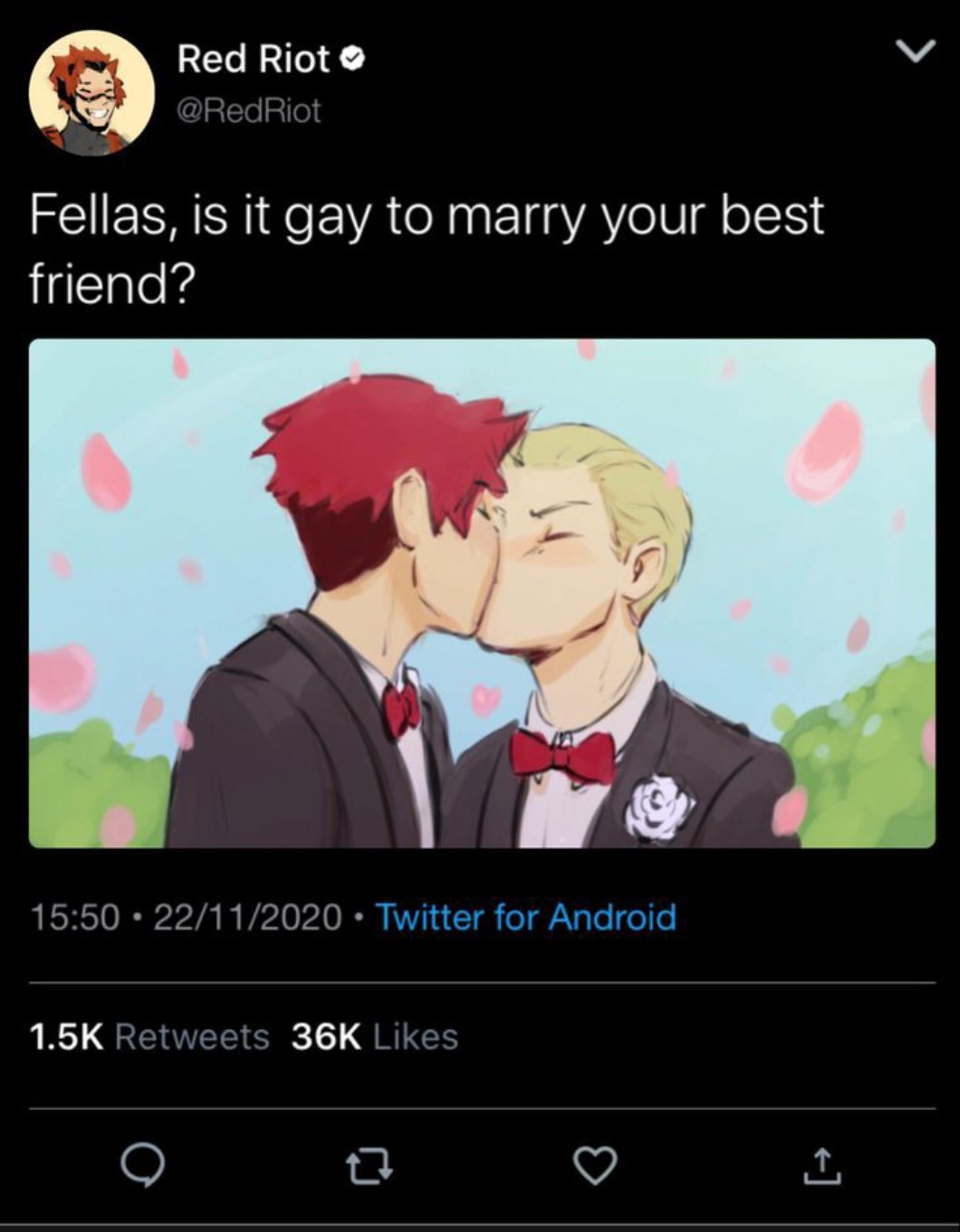Tap the reply speech bubble icon
960x1232 pixels.
(x=143, y=1167)
